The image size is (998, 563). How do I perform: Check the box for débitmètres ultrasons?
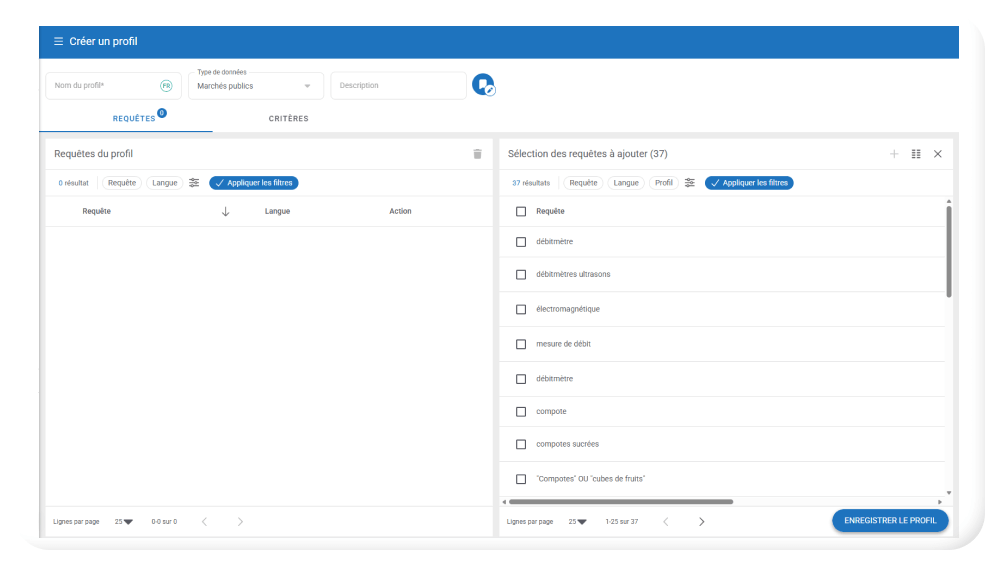[x=521, y=275]
